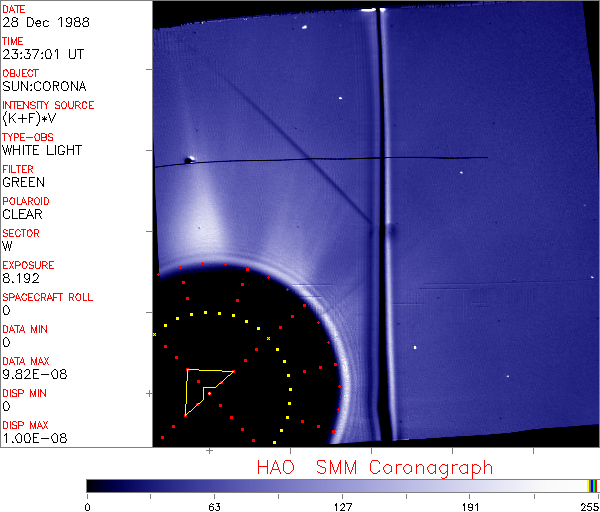600x512 pixels.
Task: Click the HAO SMM Coronagraph title
Action: click(375, 468)
